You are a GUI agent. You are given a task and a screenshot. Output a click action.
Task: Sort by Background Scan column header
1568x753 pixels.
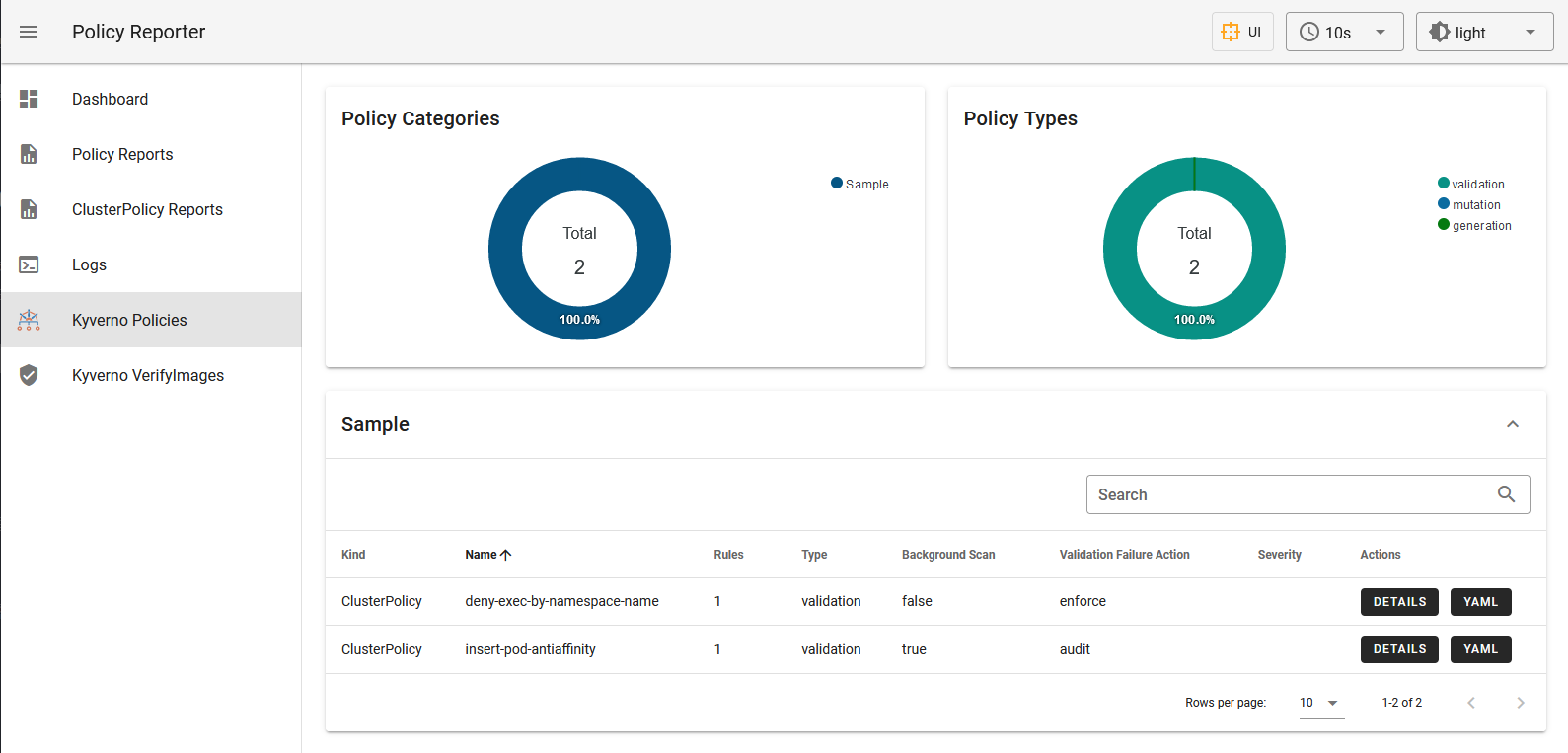[948, 555]
